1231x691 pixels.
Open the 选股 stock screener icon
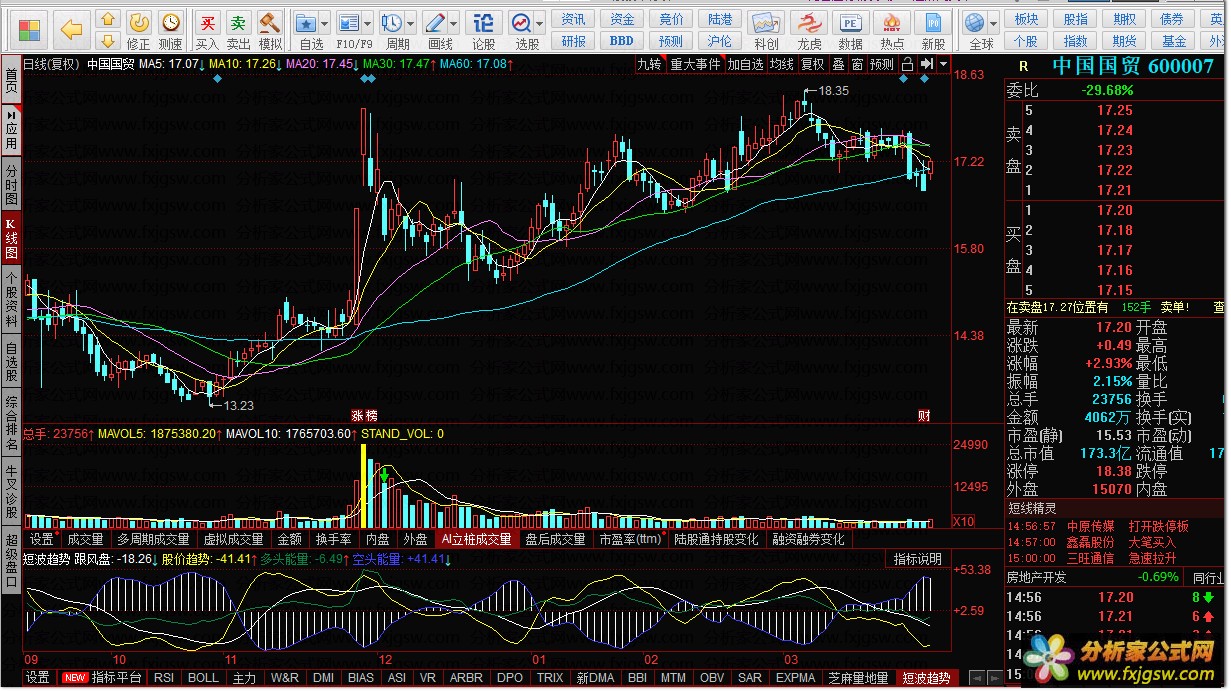[x=521, y=22]
